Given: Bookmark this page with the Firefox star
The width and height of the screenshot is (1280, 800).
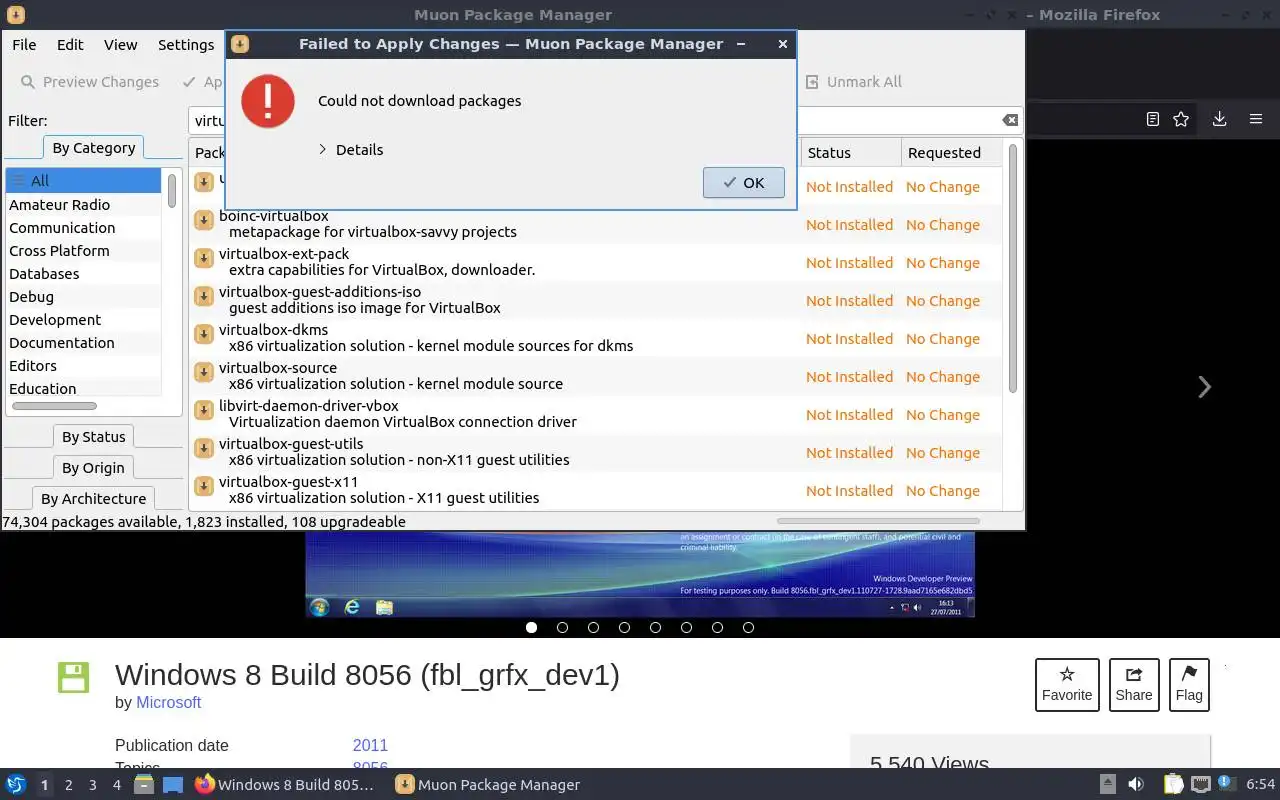Looking at the screenshot, I should (1181, 119).
